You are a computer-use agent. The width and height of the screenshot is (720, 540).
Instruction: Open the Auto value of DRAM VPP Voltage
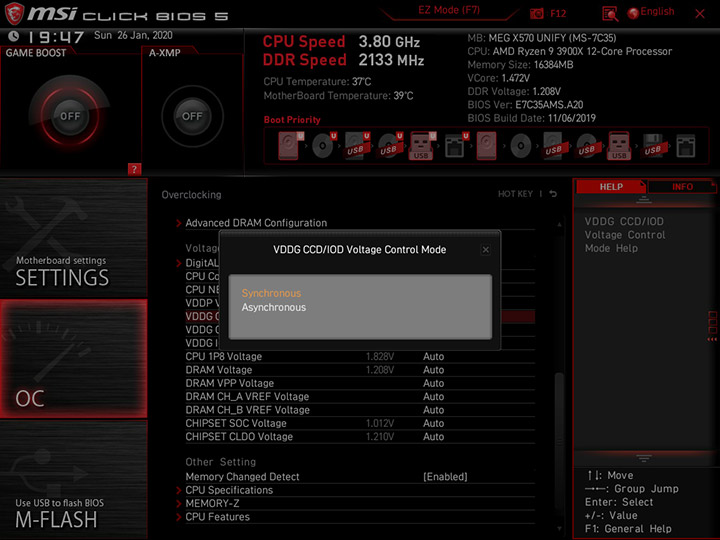pos(433,383)
